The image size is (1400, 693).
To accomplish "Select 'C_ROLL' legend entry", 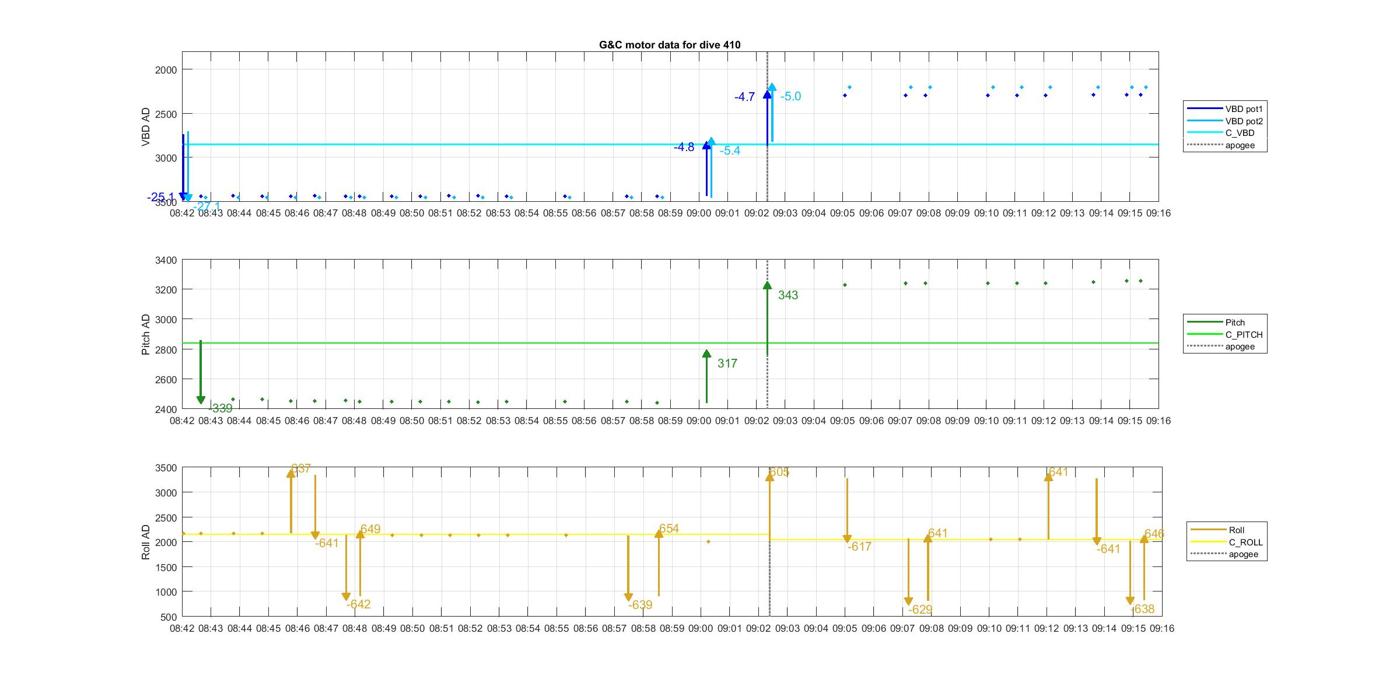I will coord(1223,542).
